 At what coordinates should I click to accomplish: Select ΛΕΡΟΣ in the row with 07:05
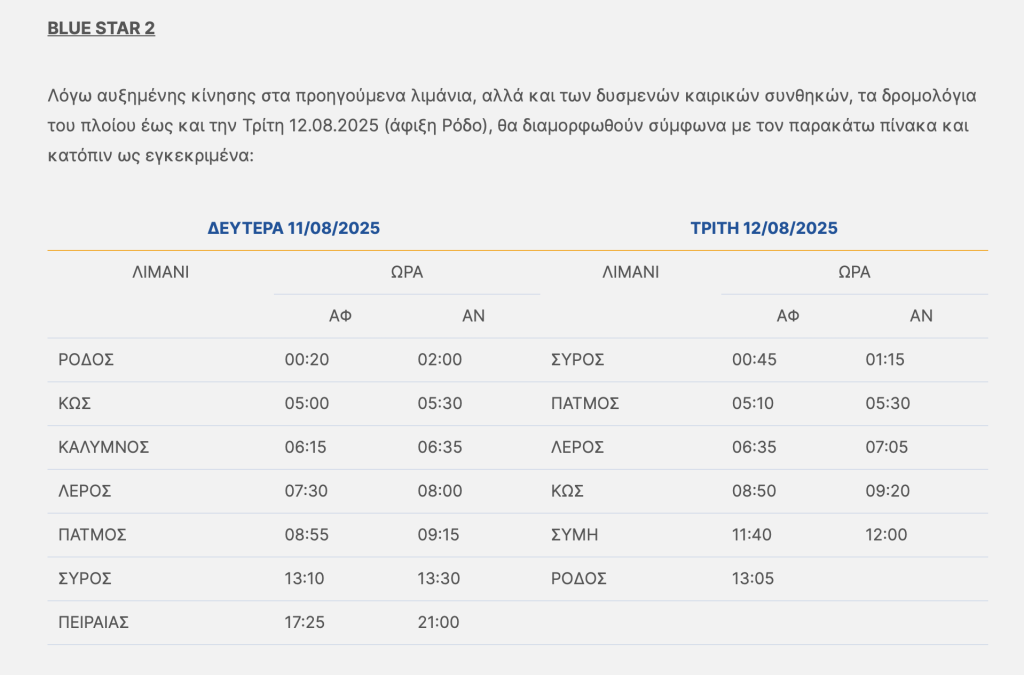click(x=578, y=447)
